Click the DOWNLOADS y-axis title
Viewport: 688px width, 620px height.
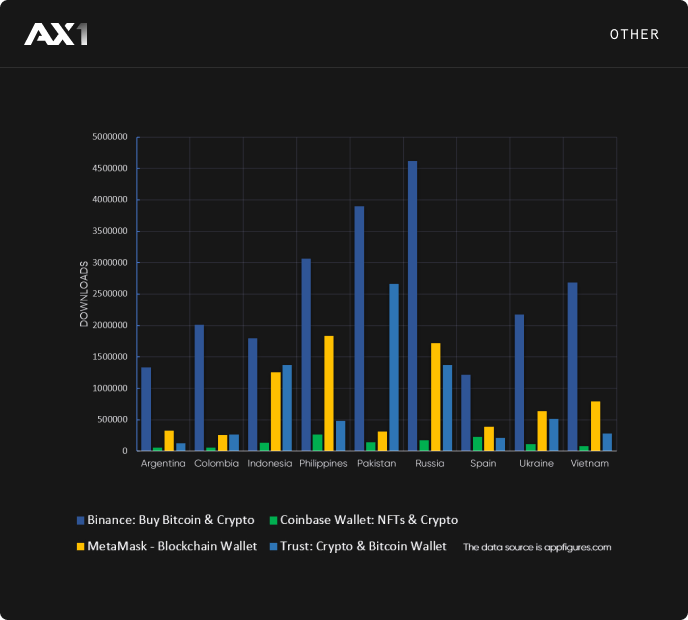(x=84, y=294)
